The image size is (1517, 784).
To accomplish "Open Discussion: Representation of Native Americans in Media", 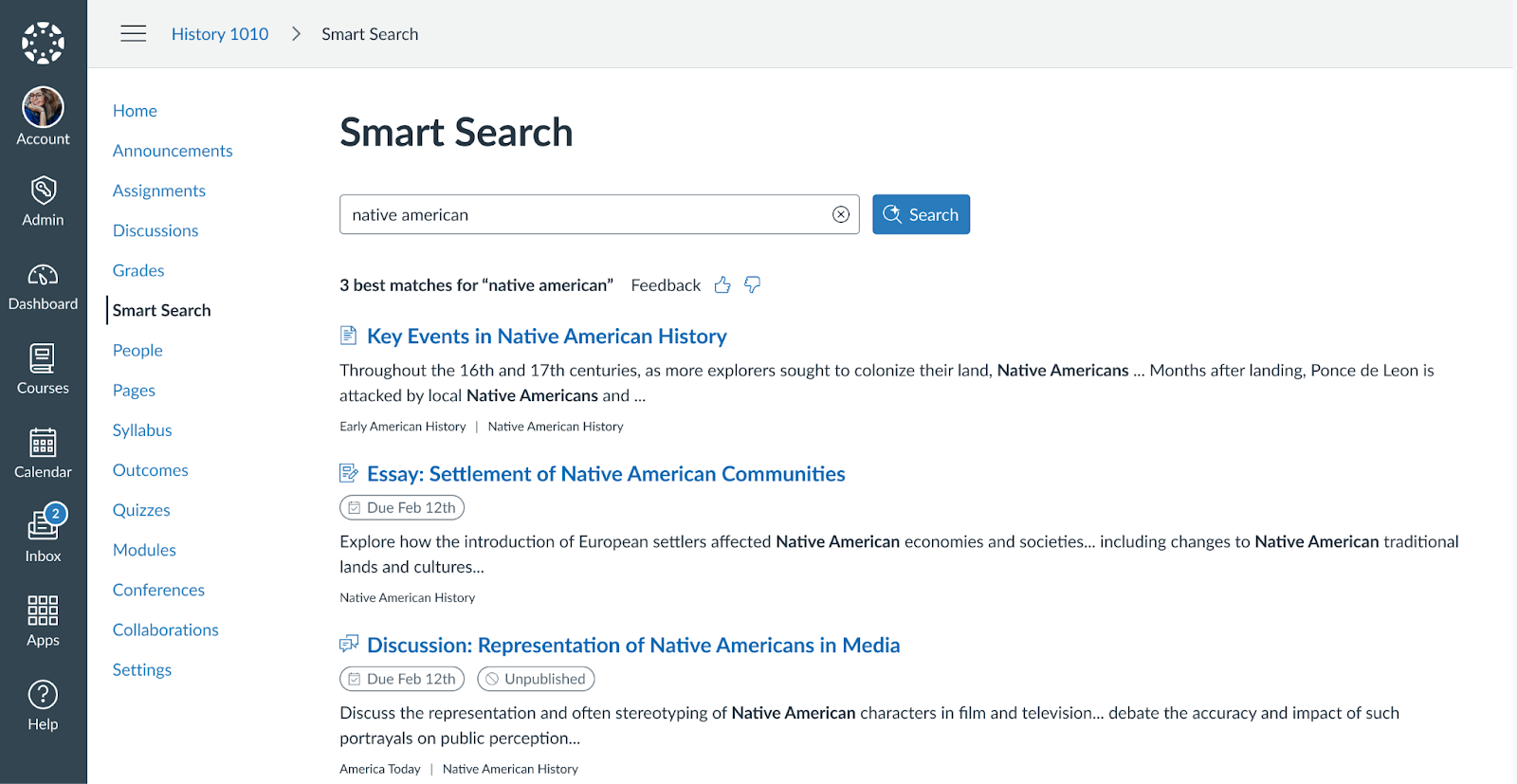I will point(633,646).
